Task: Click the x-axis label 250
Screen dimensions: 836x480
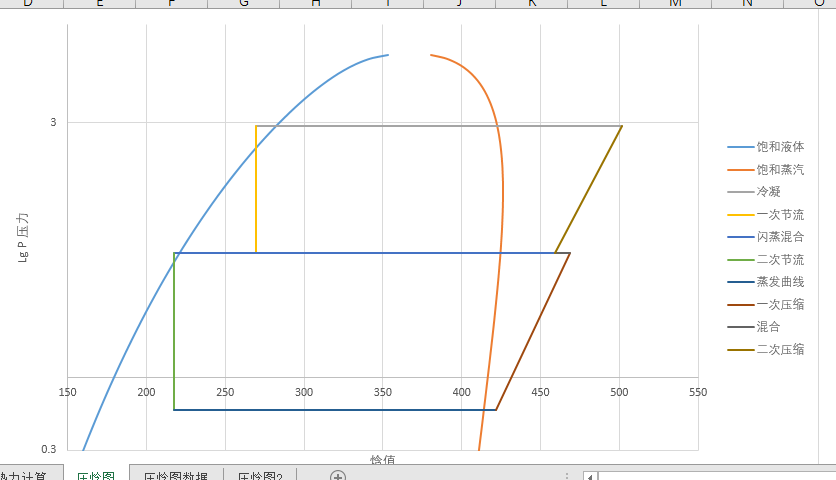Action: [x=225, y=392]
